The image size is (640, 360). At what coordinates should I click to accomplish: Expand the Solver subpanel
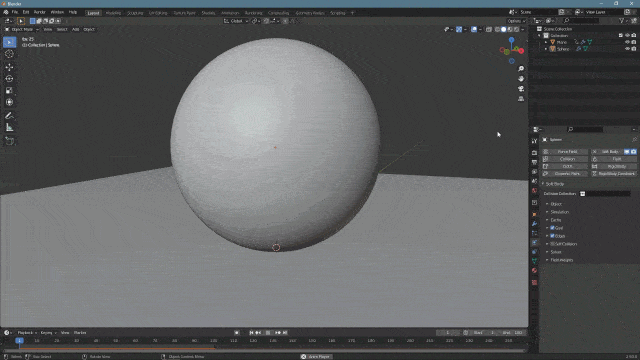point(547,252)
